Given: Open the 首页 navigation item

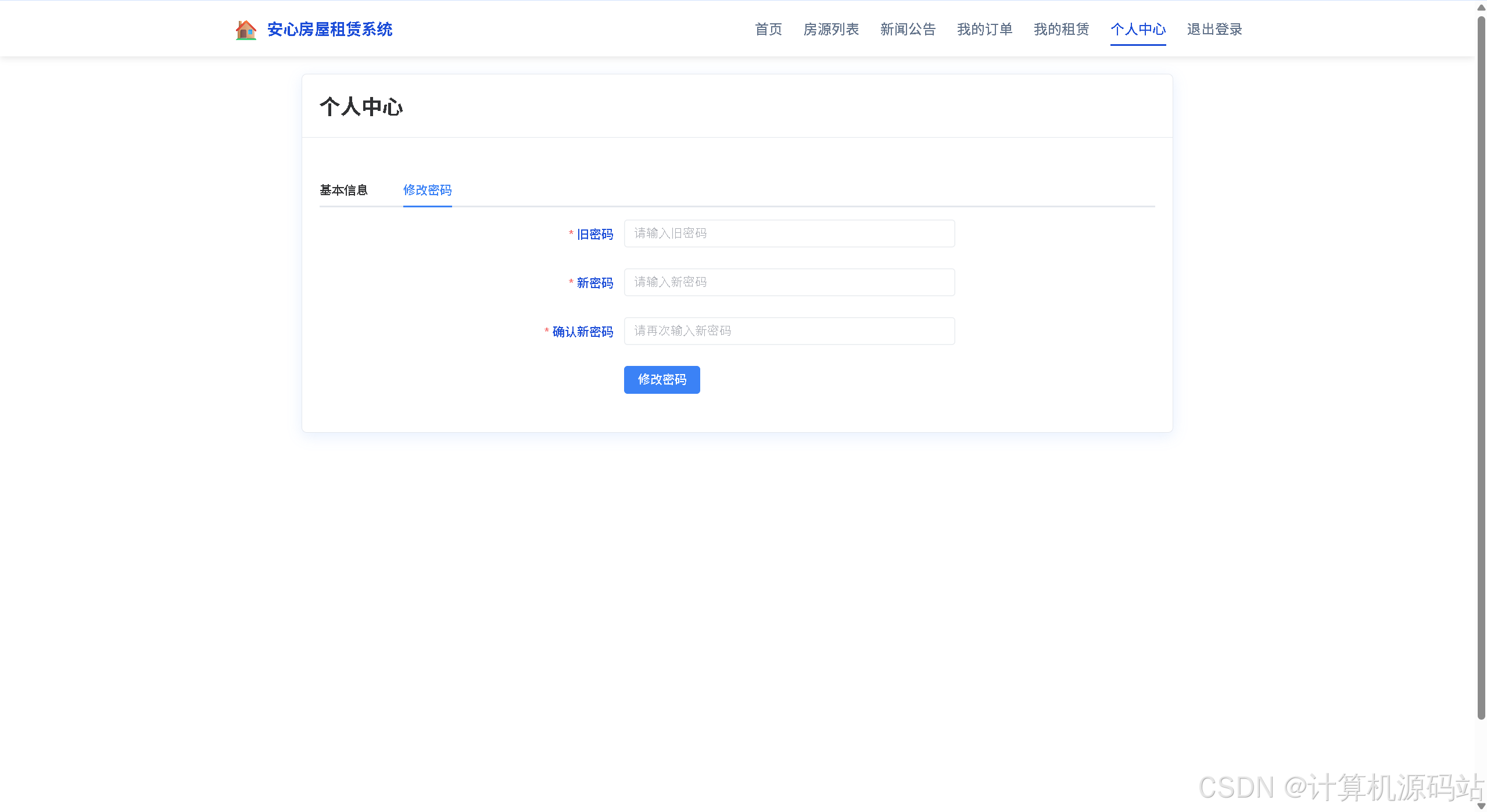Looking at the screenshot, I should pyautogui.click(x=768, y=30).
